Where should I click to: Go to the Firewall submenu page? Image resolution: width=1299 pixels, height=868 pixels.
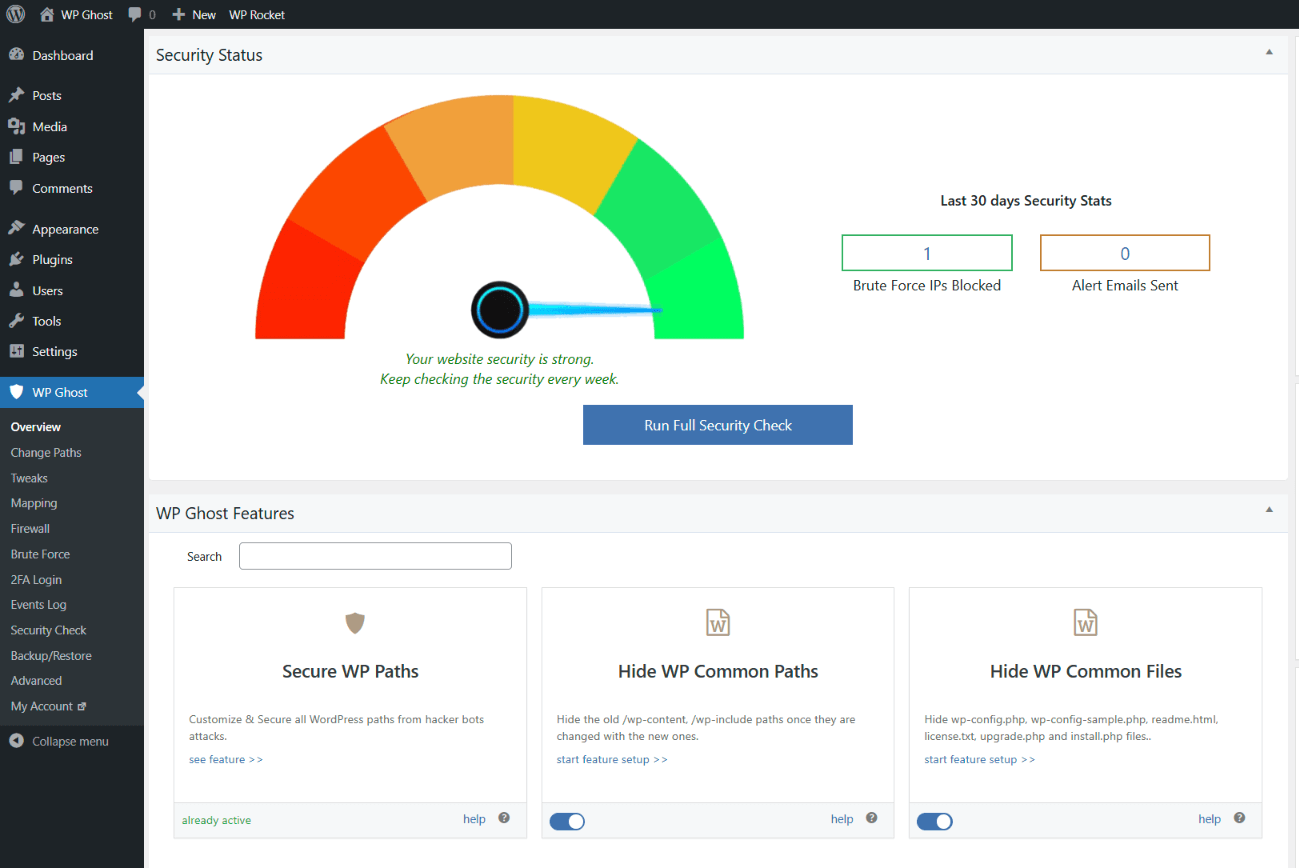pos(30,528)
